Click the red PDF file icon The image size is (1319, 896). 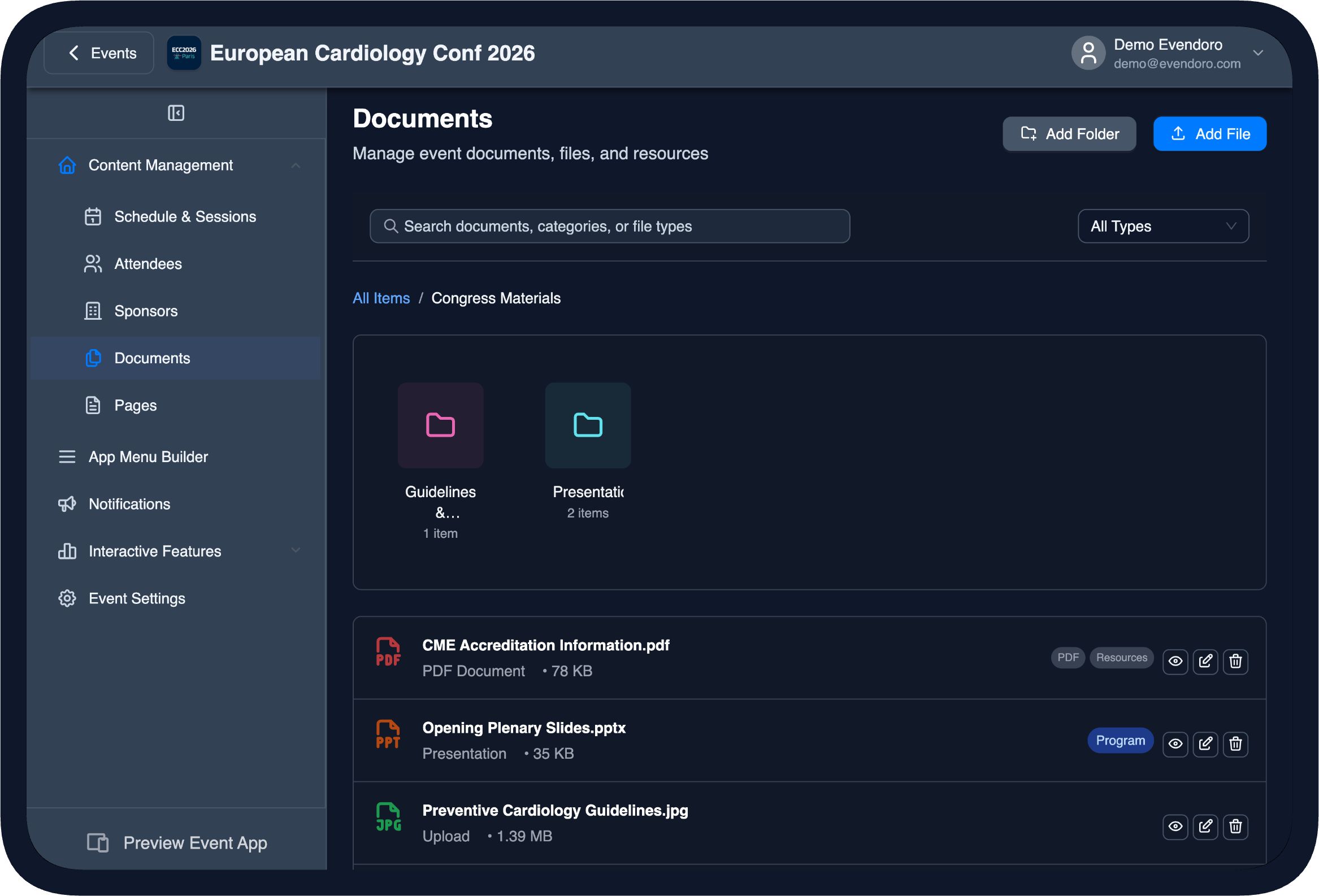point(388,651)
